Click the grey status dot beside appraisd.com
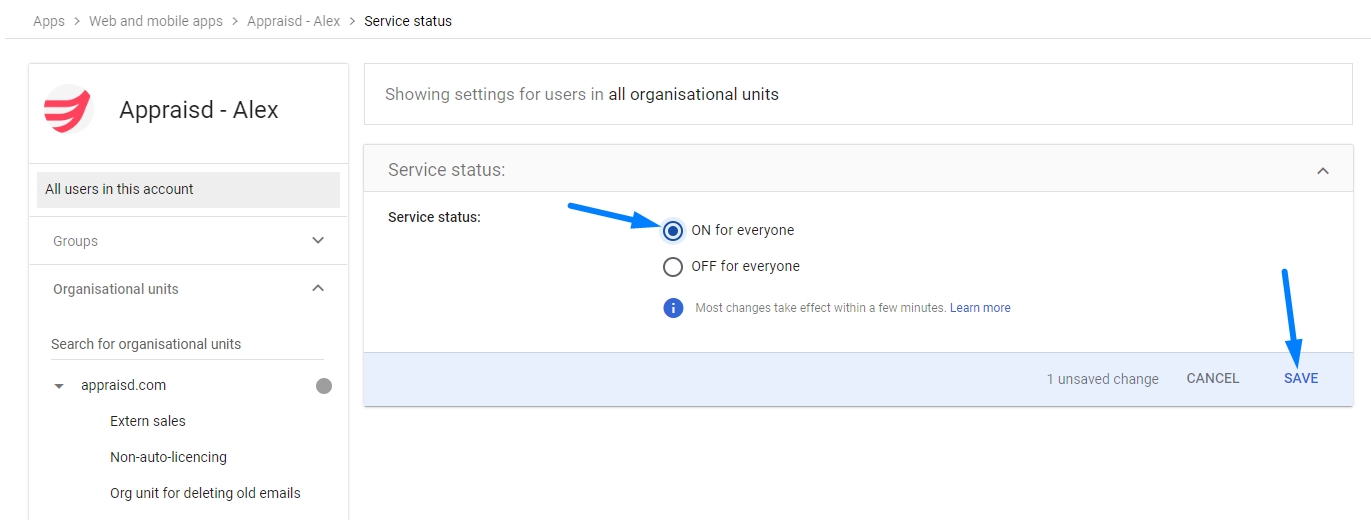Image resolution: width=1371 pixels, height=520 pixels. click(x=324, y=386)
